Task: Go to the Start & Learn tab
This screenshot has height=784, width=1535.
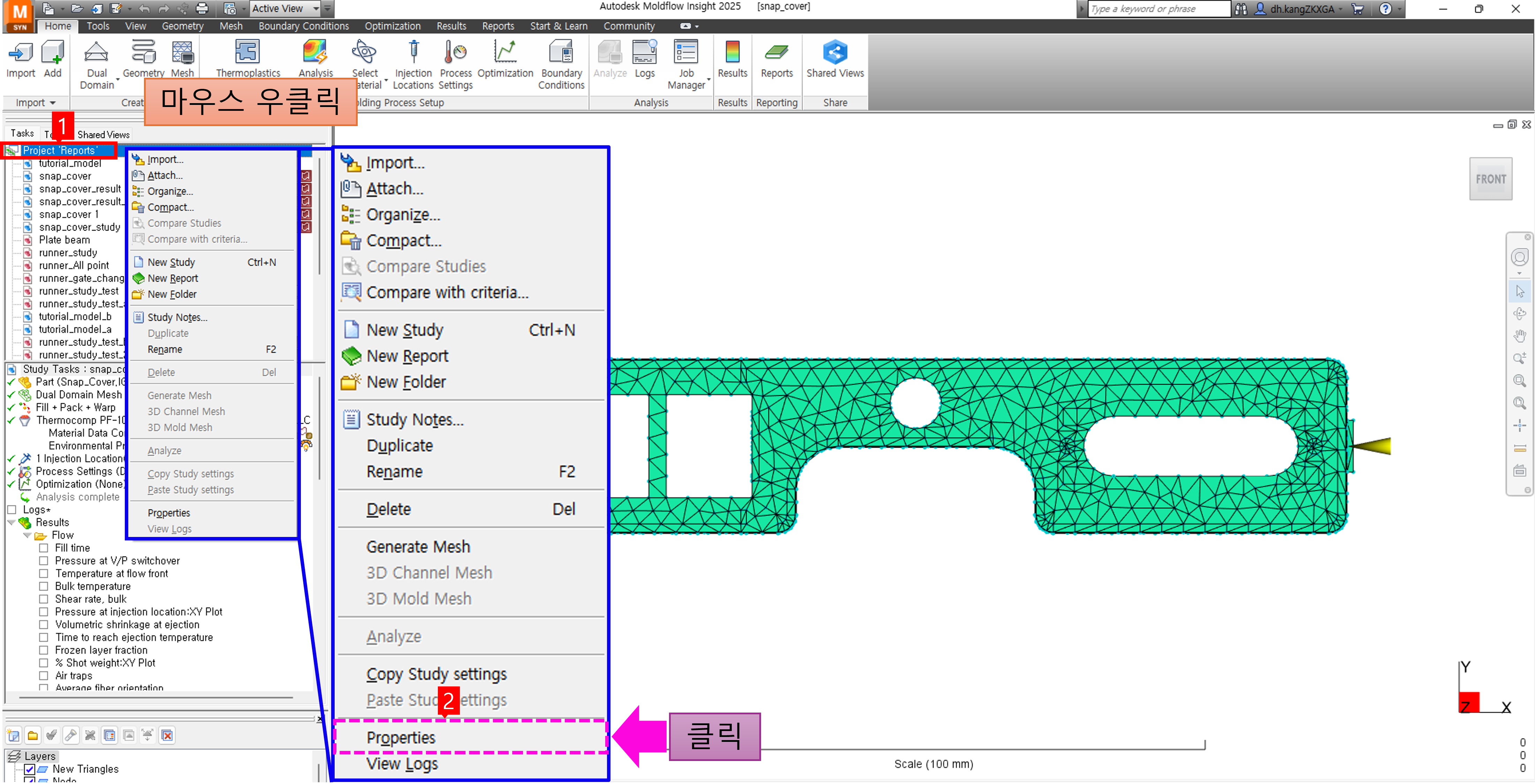Action: (558, 26)
